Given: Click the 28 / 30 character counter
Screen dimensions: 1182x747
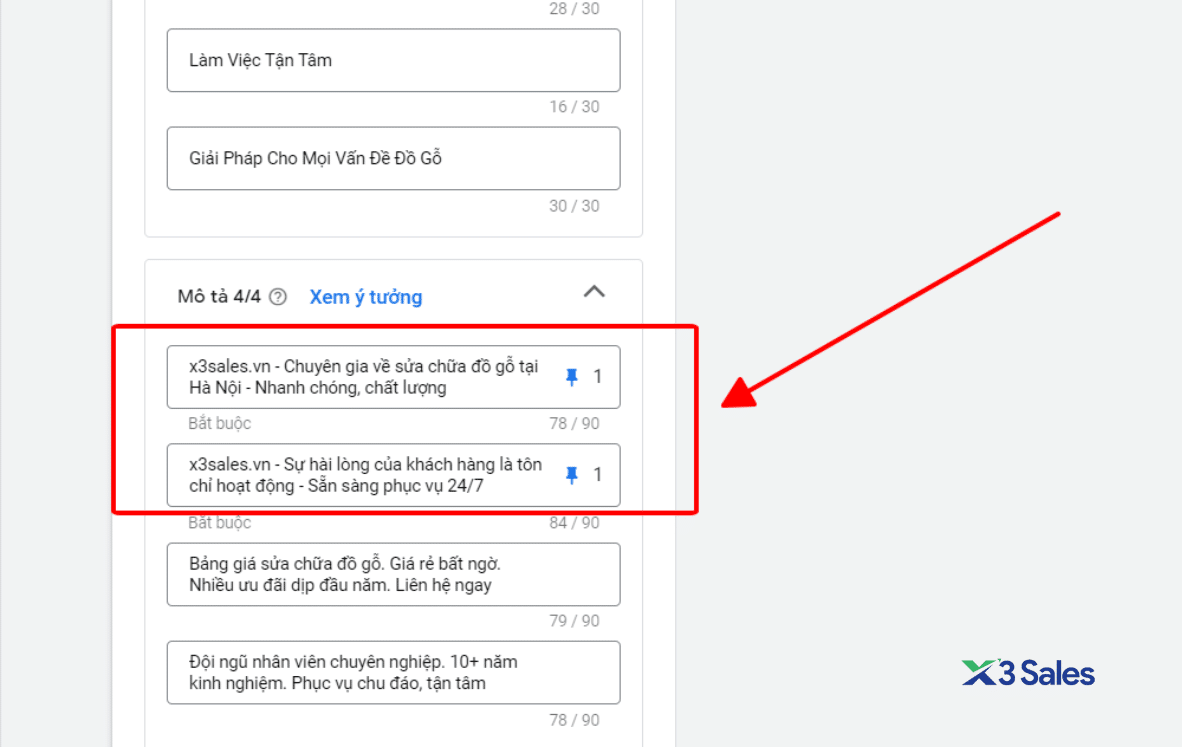Looking at the screenshot, I should point(574,9).
